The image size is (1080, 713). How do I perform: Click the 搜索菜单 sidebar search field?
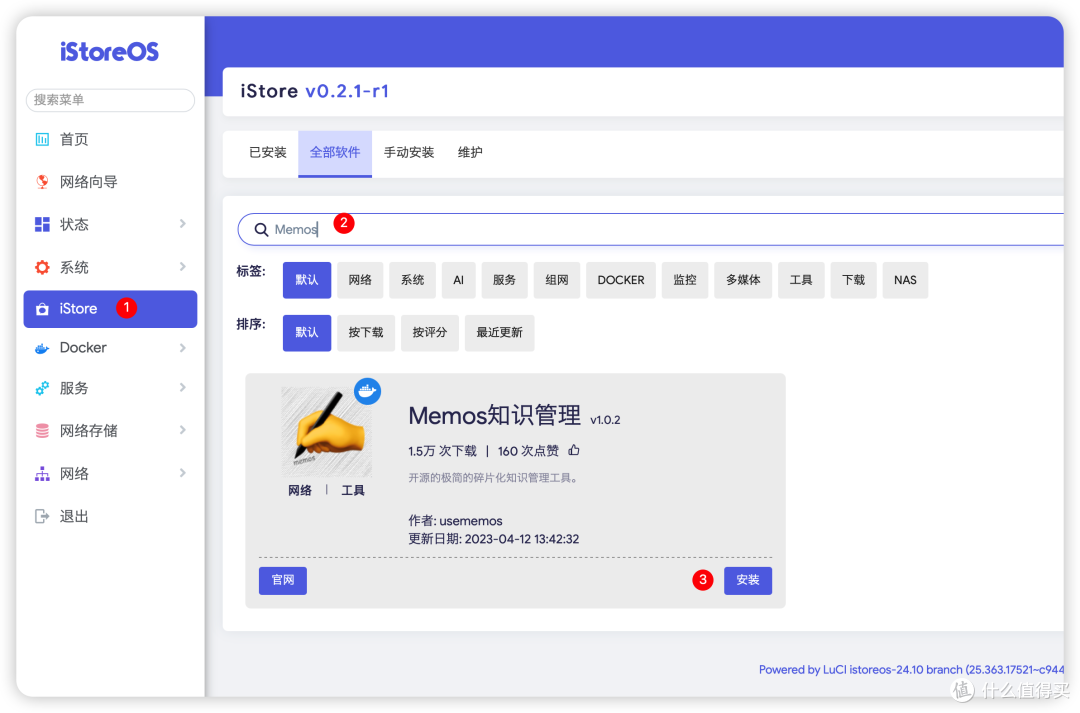(x=110, y=100)
